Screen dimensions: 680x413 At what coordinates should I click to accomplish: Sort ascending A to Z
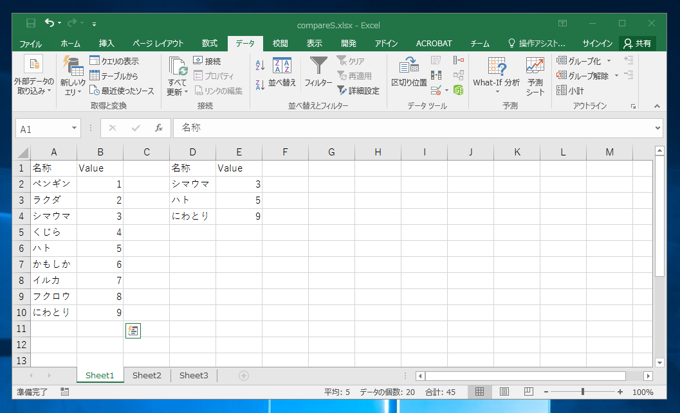tap(260, 66)
